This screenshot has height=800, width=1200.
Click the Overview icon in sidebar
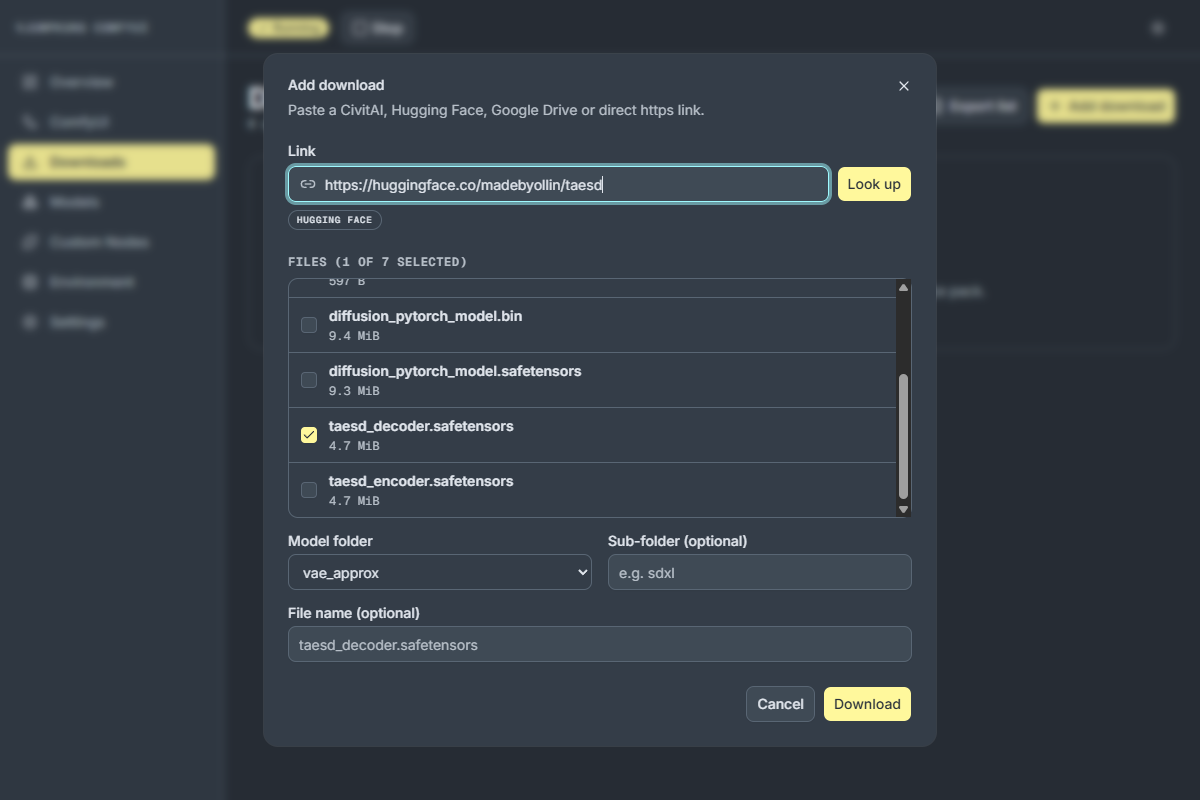30,82
